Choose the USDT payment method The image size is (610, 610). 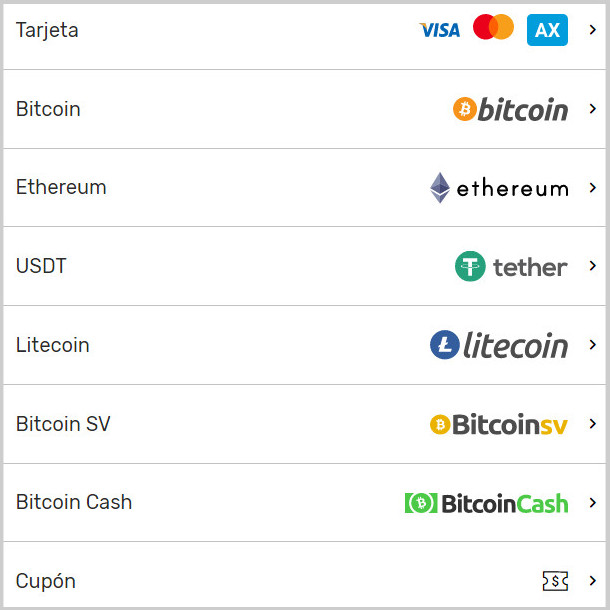41,266
